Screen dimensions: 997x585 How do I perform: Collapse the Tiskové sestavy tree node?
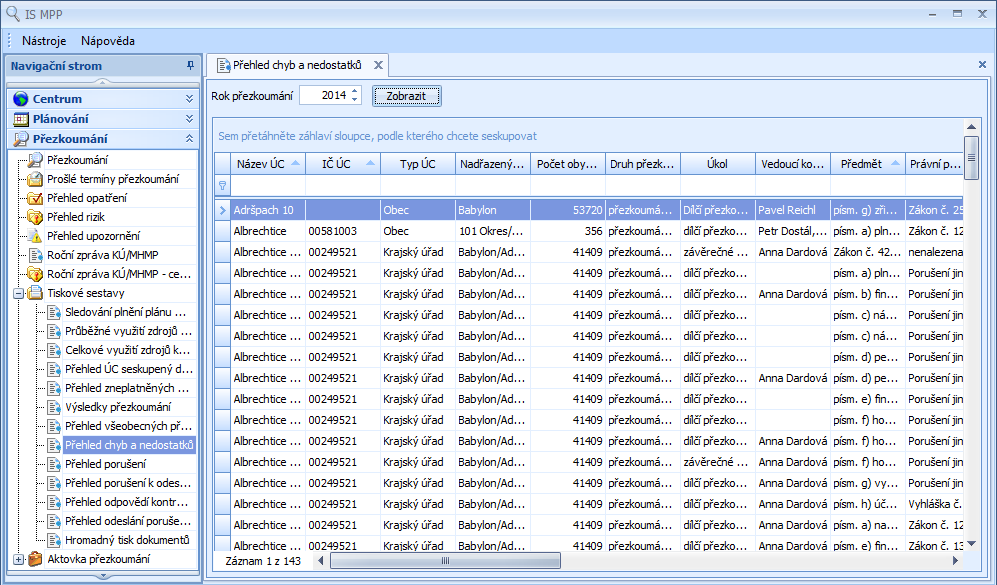(x=18, y=293)
